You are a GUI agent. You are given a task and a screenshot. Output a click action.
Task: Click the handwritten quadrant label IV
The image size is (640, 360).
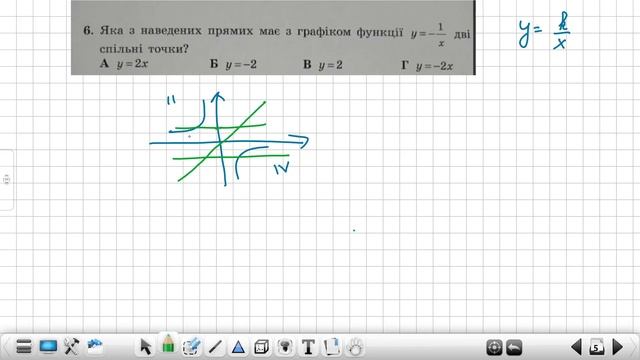(x=282, y=168)
